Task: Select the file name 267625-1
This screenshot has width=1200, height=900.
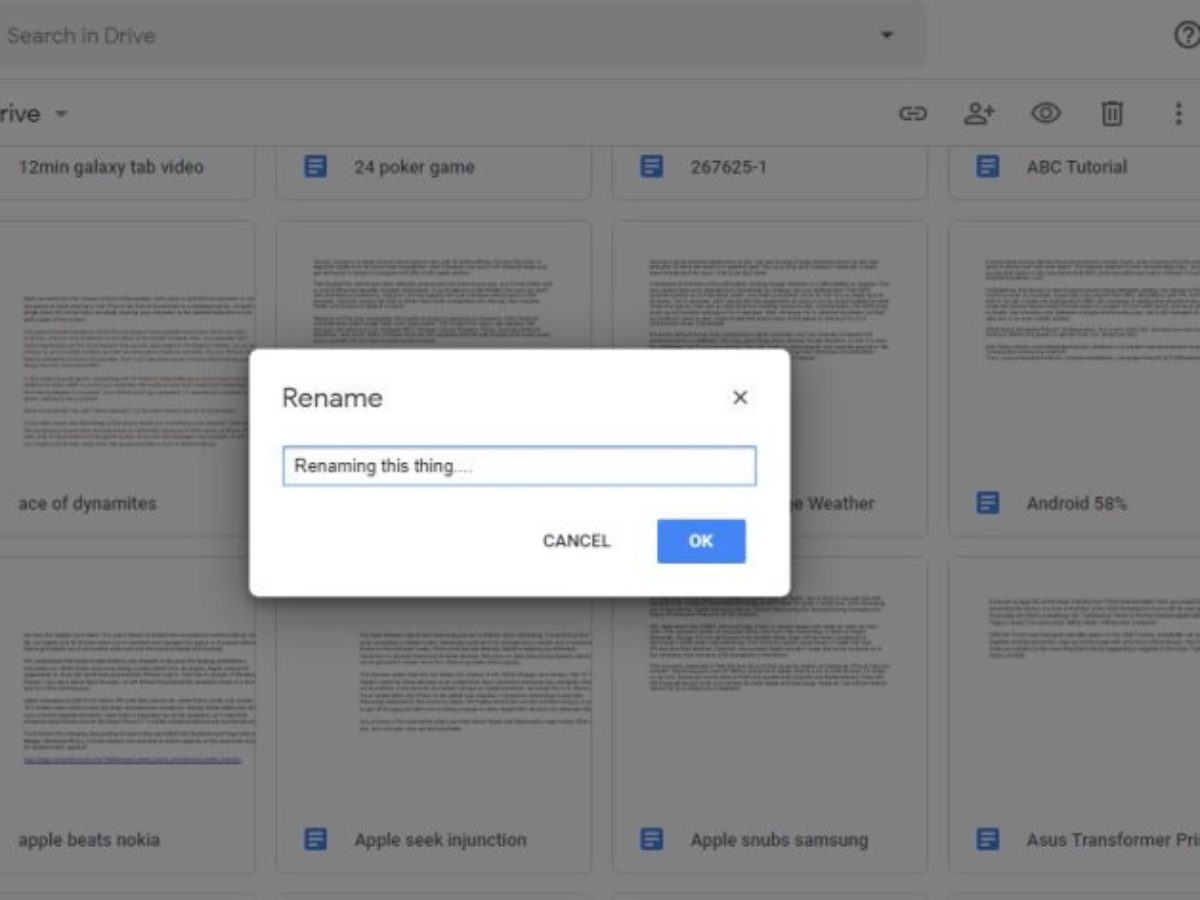Action: [x=728, y=167]
